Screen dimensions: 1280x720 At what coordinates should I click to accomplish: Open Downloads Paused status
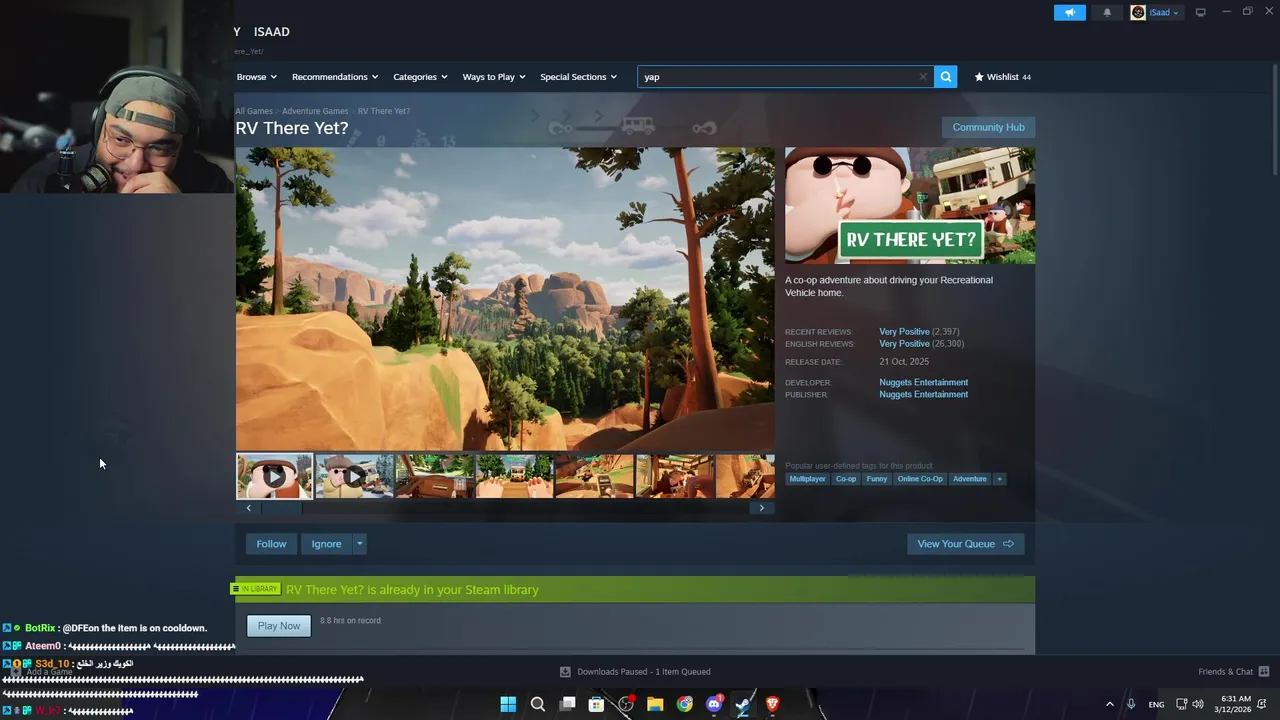[x=635, y=672]
